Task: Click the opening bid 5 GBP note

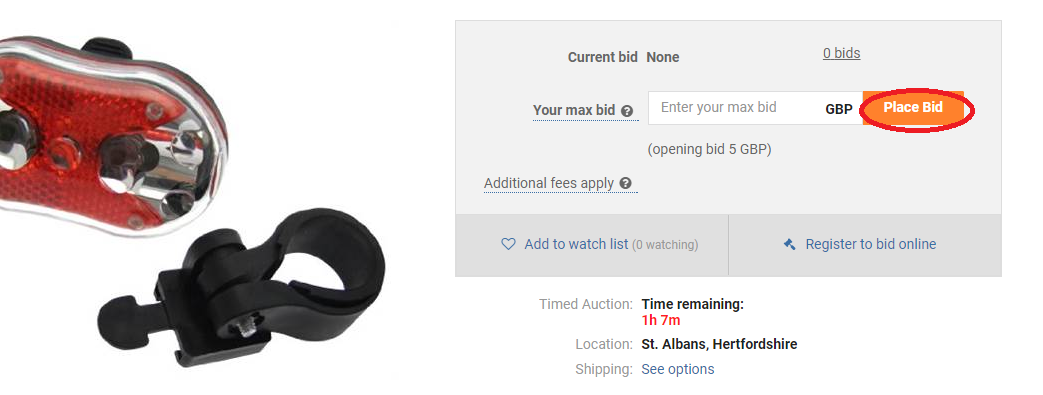Action: [710, 150]
